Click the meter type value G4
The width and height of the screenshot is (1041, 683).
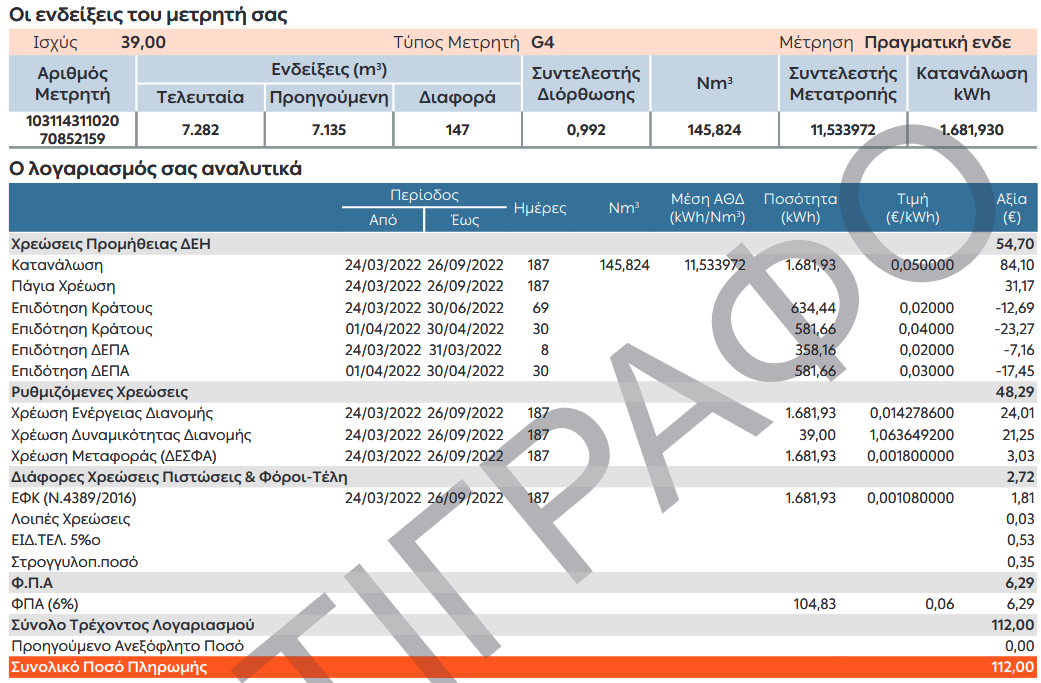pos(542,42)
